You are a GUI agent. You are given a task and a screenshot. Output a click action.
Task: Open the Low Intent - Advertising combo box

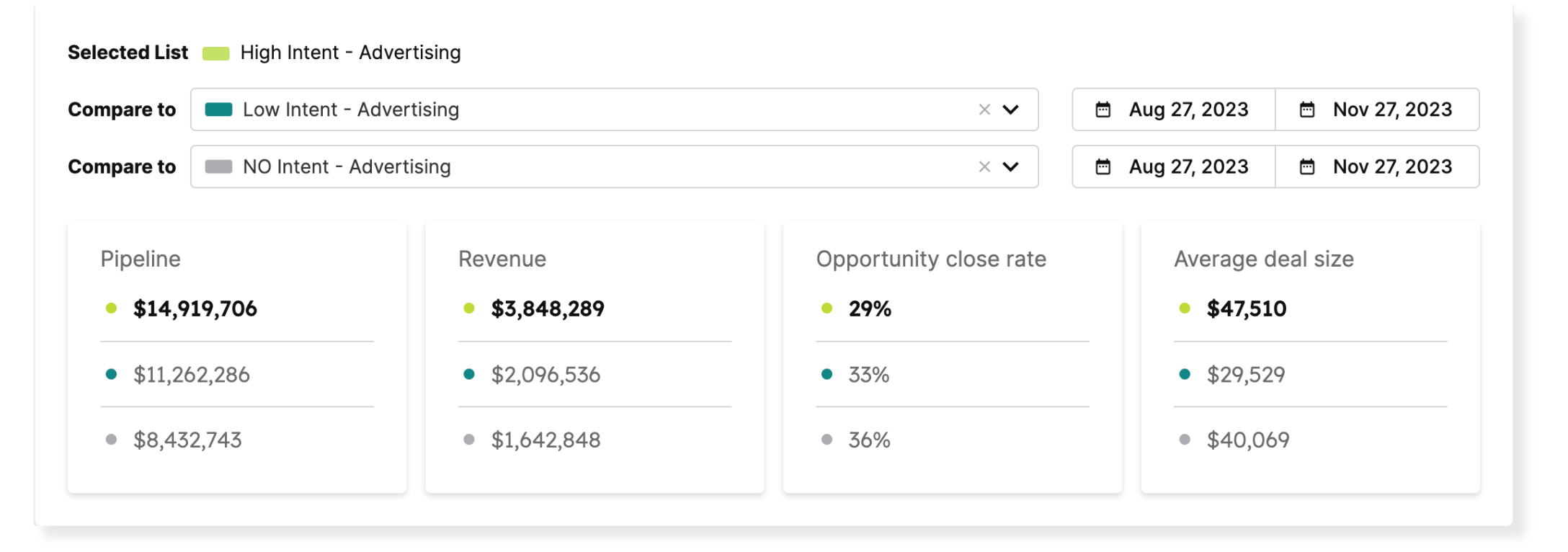coord(576,110)
